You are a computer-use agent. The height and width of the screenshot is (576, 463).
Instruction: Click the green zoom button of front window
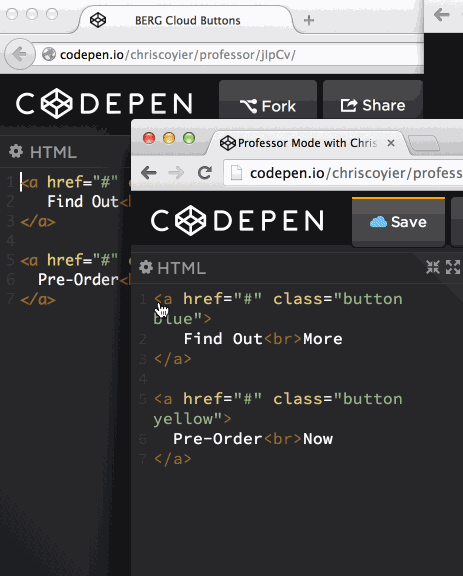pos(189,138)
